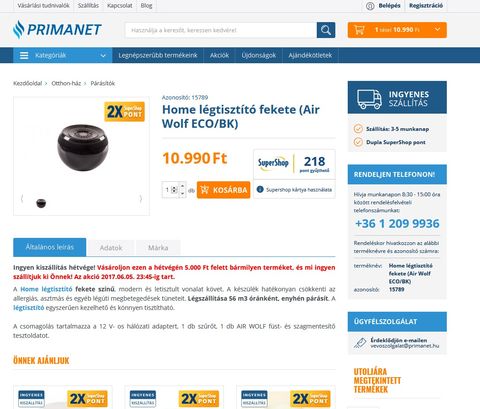This screenshot has height=409, width=480.
Task: Switch to the Adatok tab
Action: [111, 248]
